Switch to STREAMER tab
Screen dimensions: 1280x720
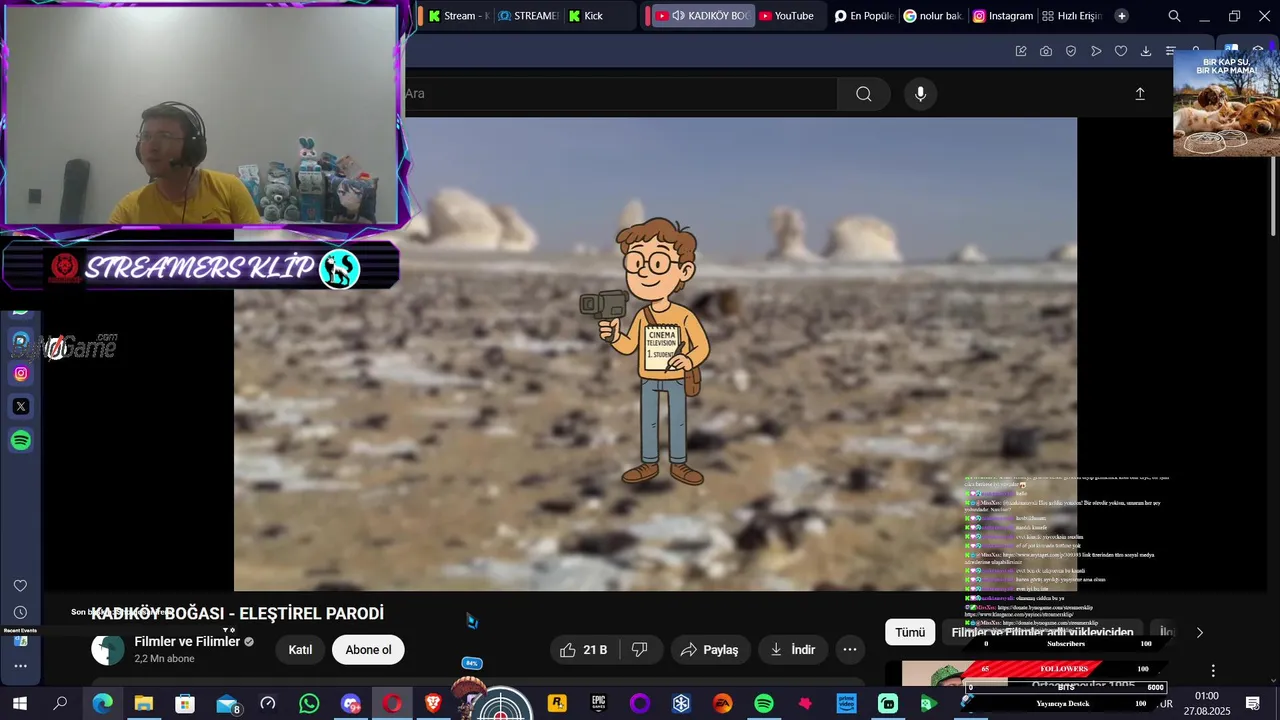[528, 16]
